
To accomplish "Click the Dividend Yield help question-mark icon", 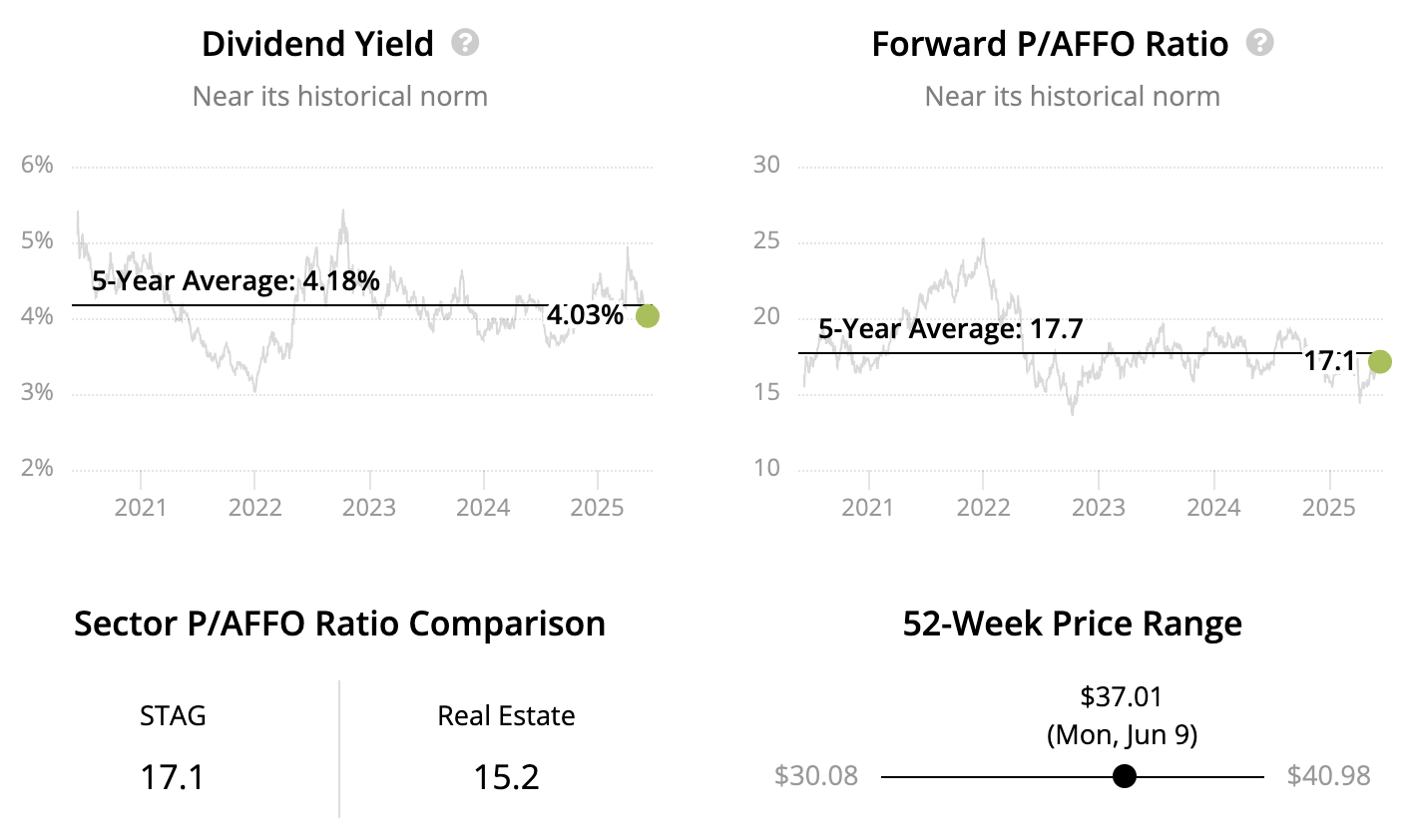I will 465,43.
